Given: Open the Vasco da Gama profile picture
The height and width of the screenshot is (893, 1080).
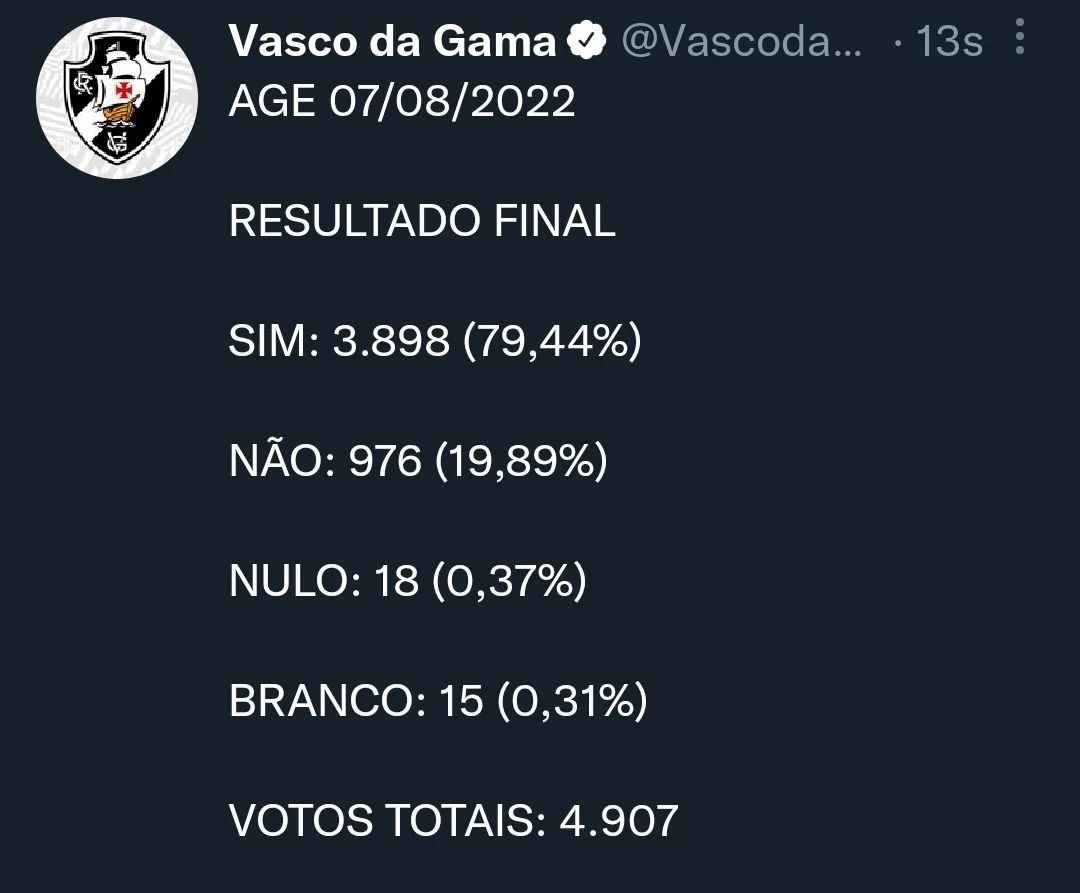Looking at the screenshot, I should click(x=116, y=98).
